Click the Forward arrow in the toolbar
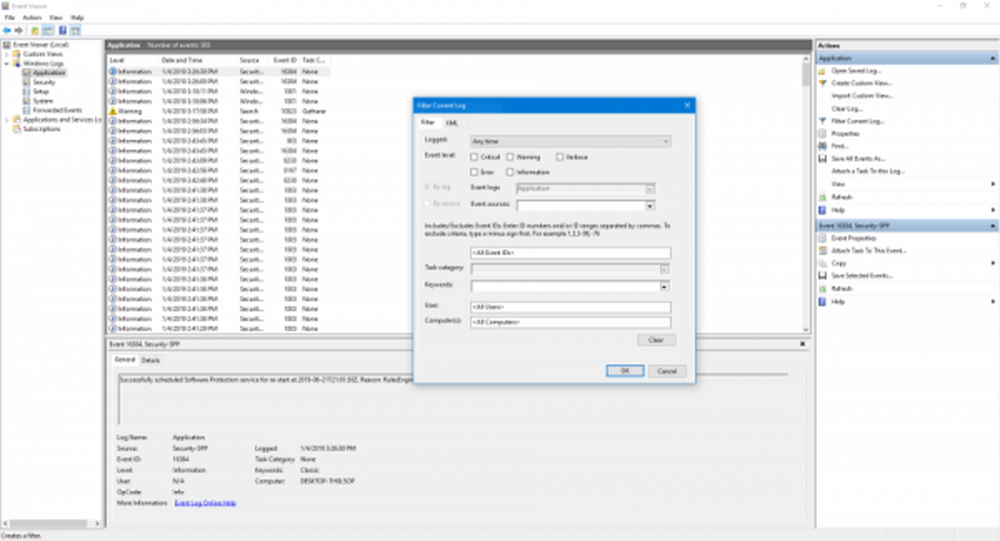Viewport: 1000px width, 541px height. tap(19, 31)
